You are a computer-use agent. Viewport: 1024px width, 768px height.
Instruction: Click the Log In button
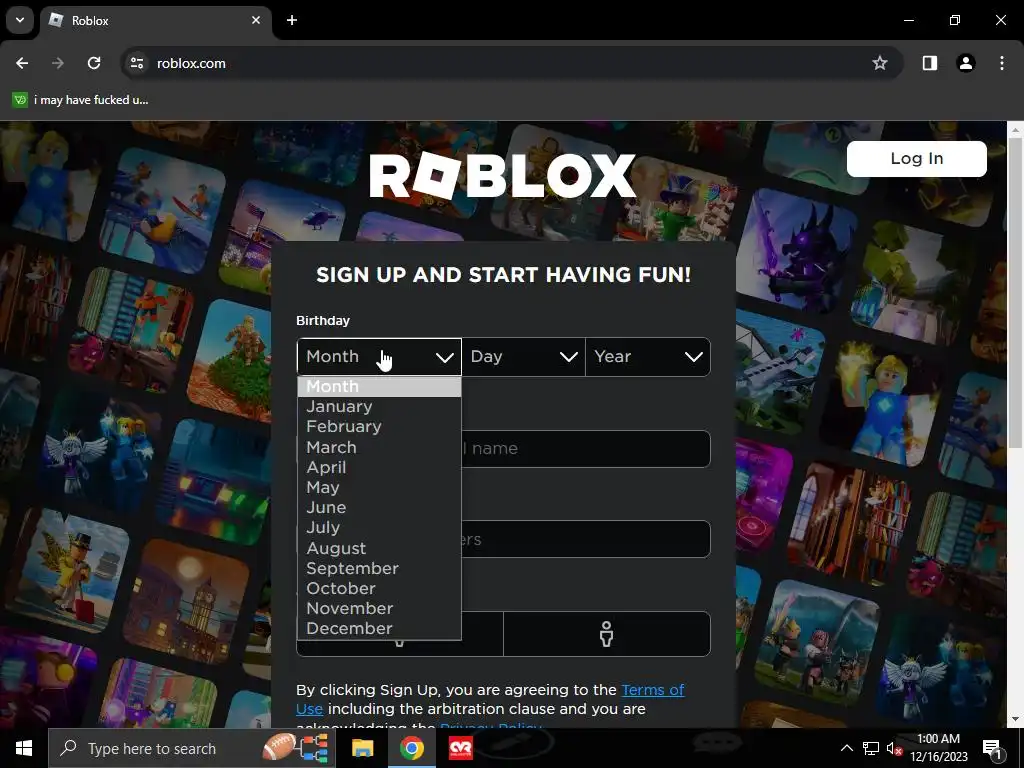tap(917, 159)
